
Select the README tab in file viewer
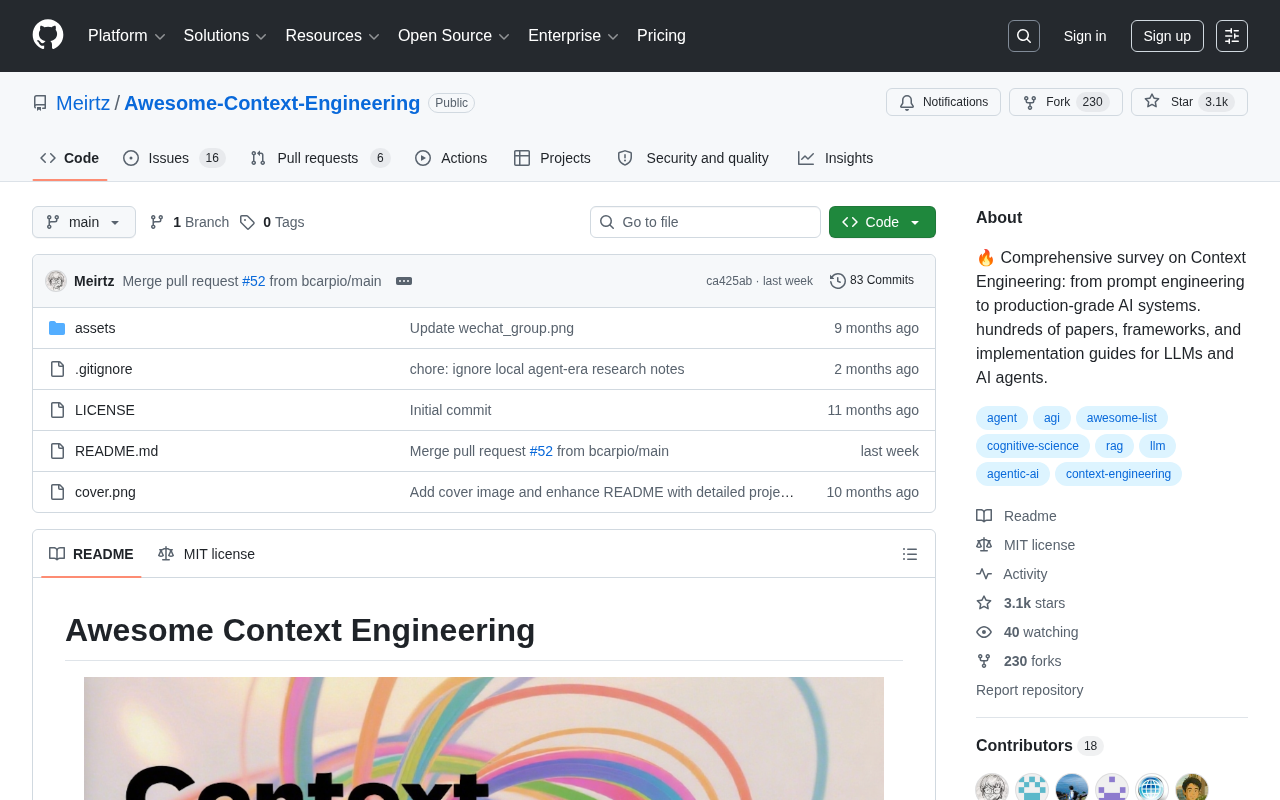click(91, 554)
